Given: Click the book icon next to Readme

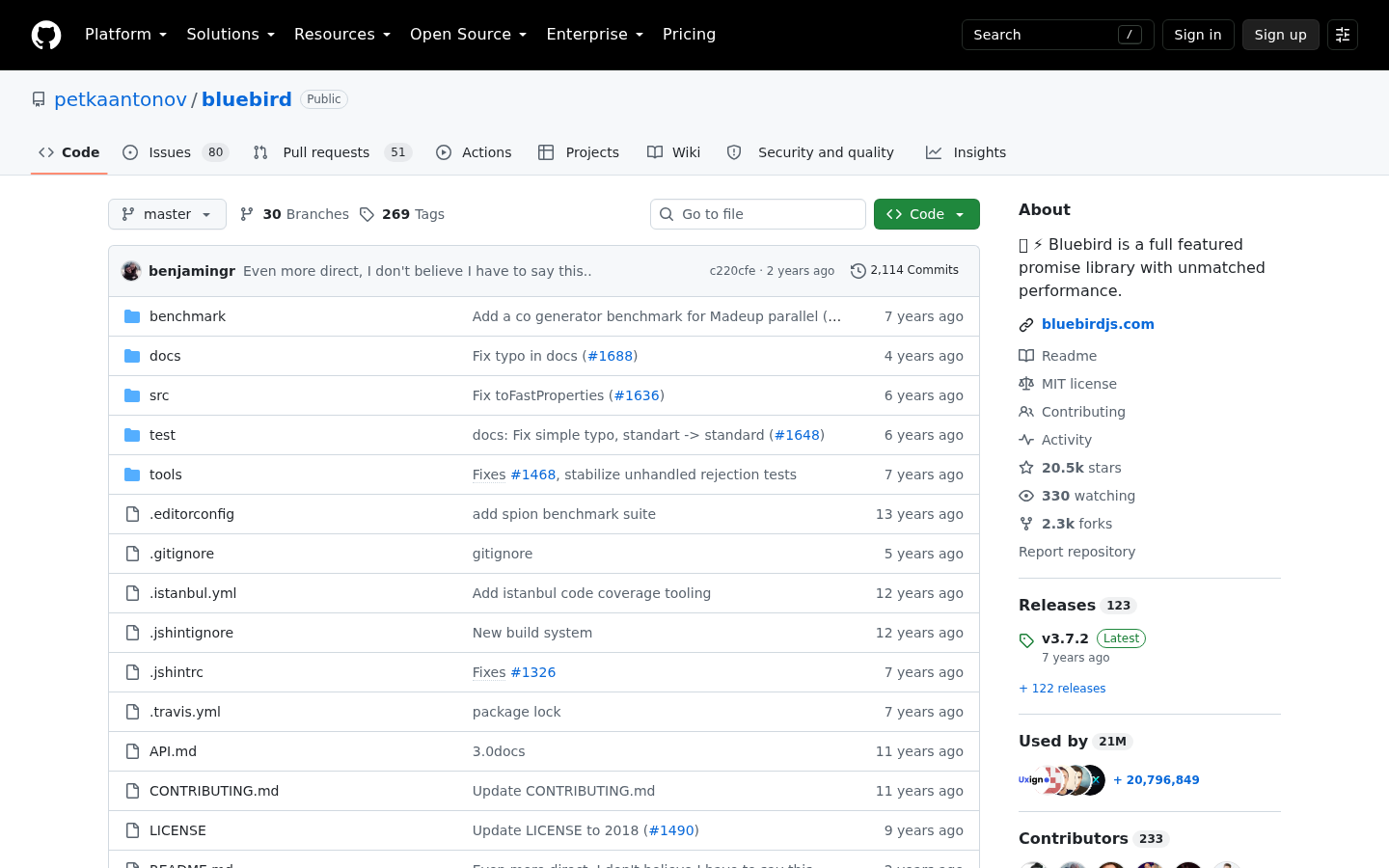Looking at the screenshot, I should (1026, 356).
